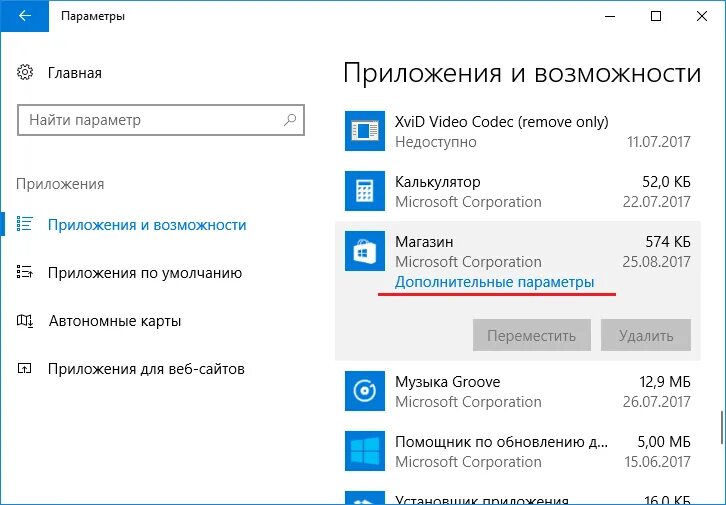
Task: Open the Главная home gear icon
Action: click(25, 72)
